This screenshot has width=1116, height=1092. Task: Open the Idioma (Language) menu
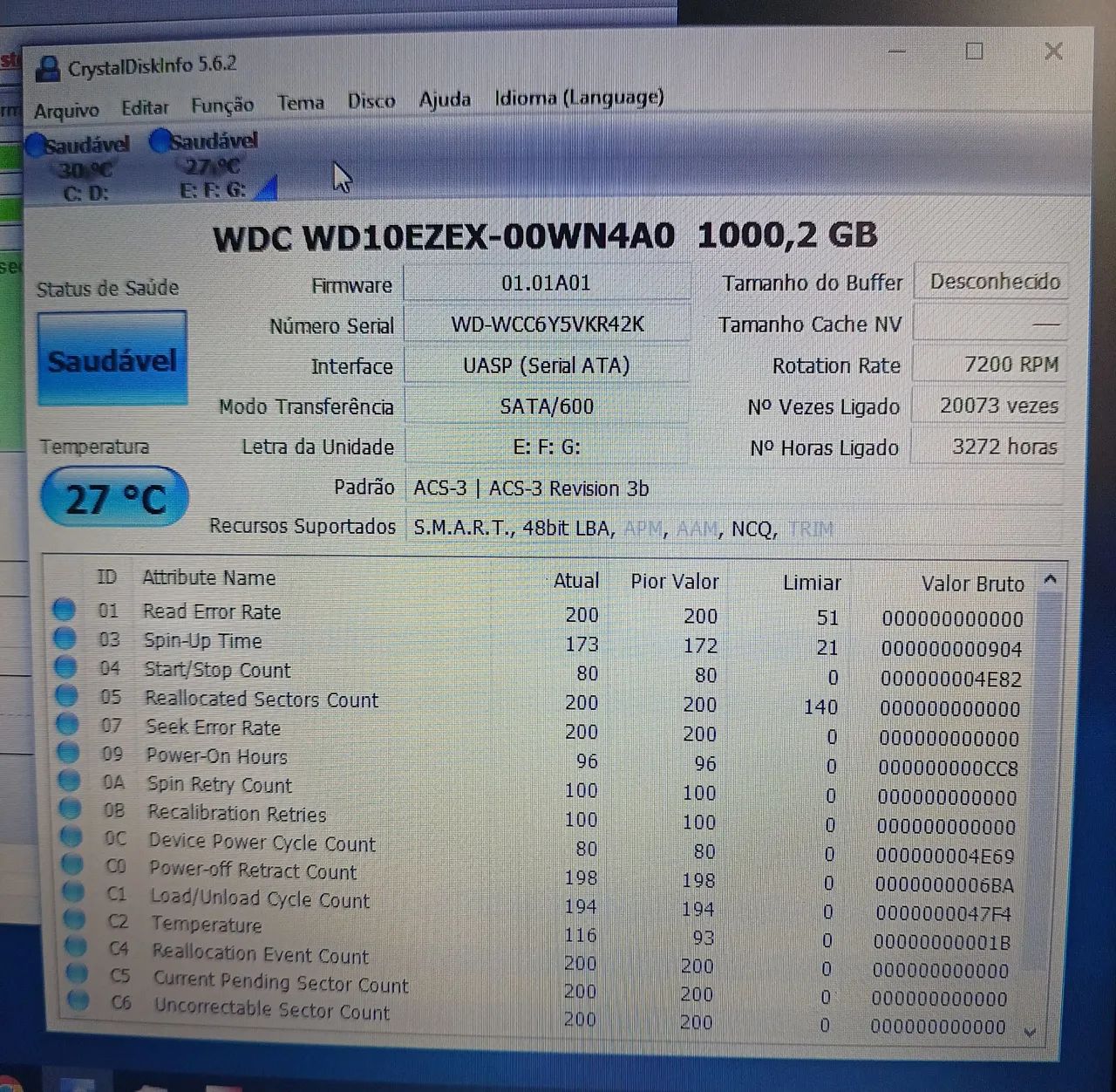click(x=579, y=98)
